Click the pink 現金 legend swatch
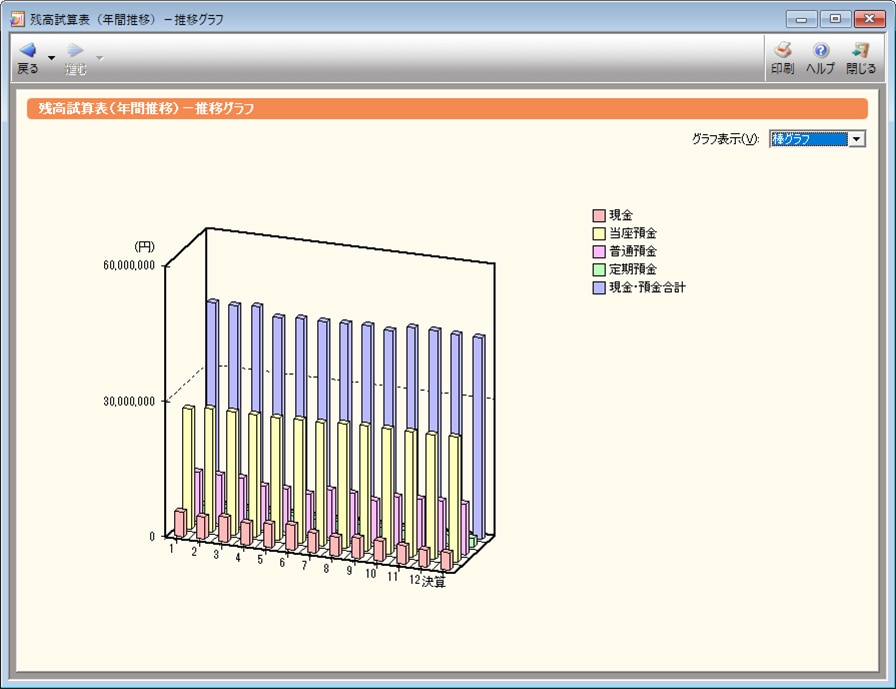896x689 pixels. (x=599, y=216)
